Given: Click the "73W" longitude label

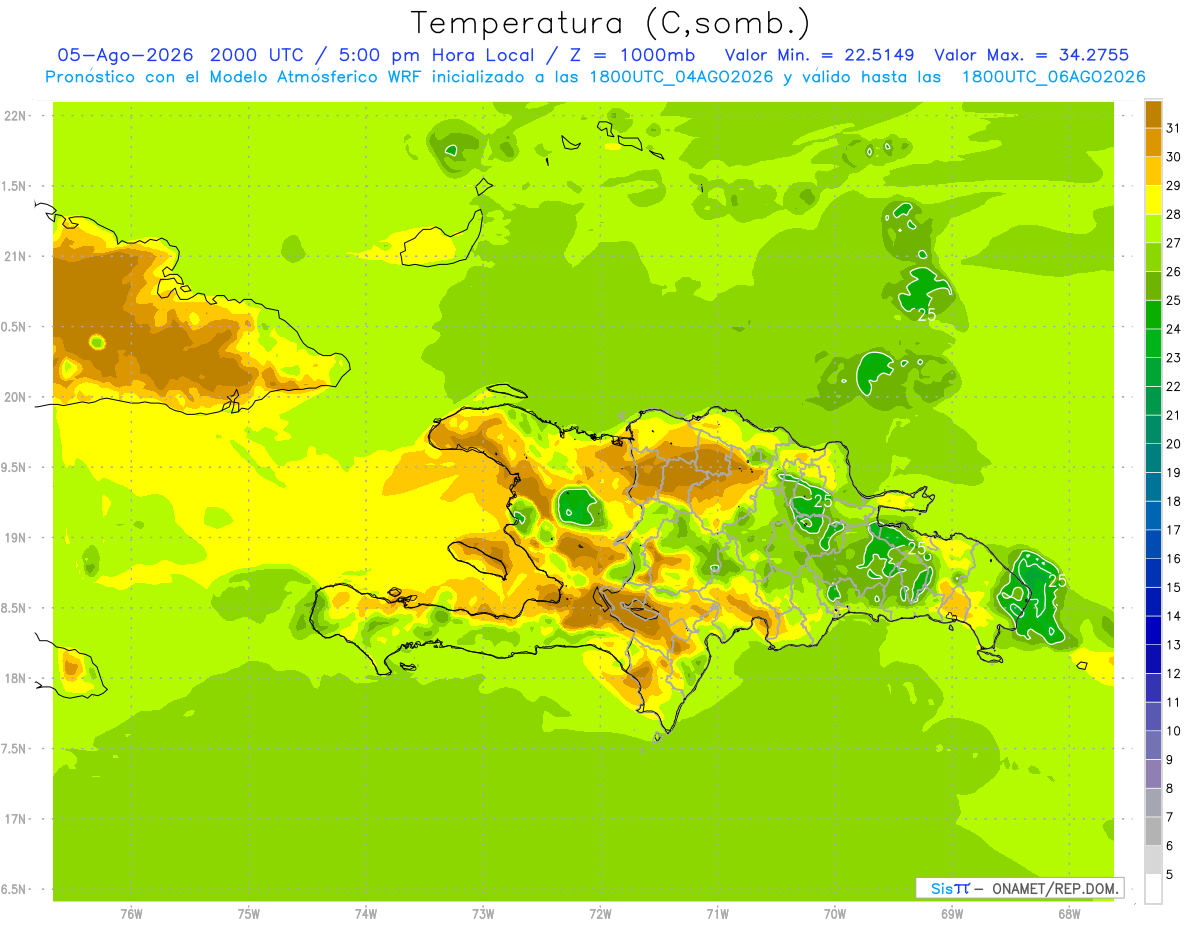Looking at the screenshot, I should [x=483, y=913].
